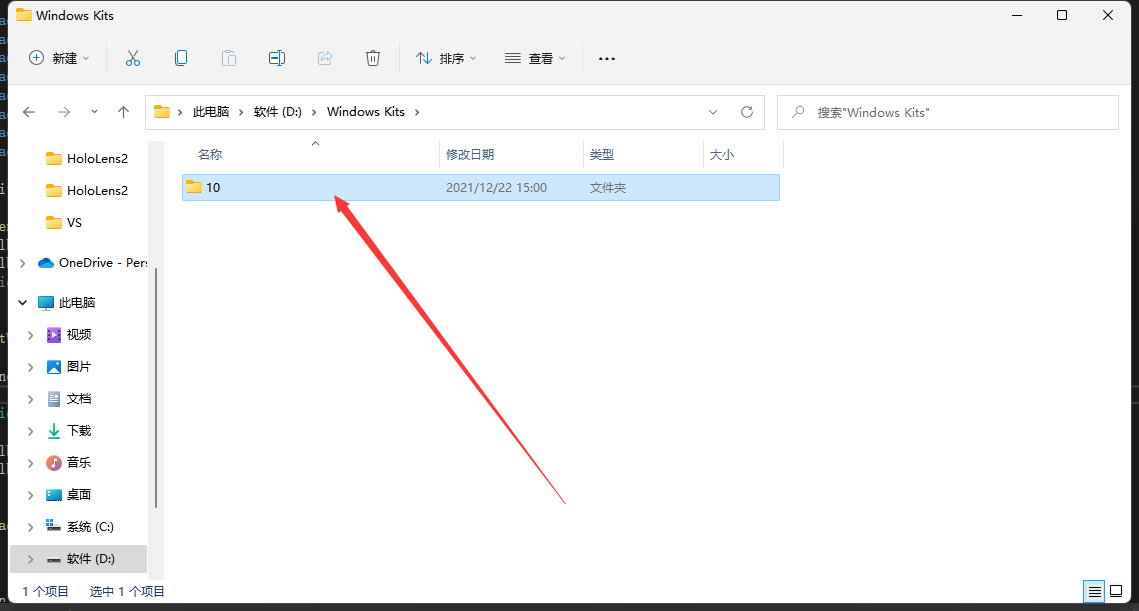
Task: Open the three-dot See more menu
Action: pos(607,58)
